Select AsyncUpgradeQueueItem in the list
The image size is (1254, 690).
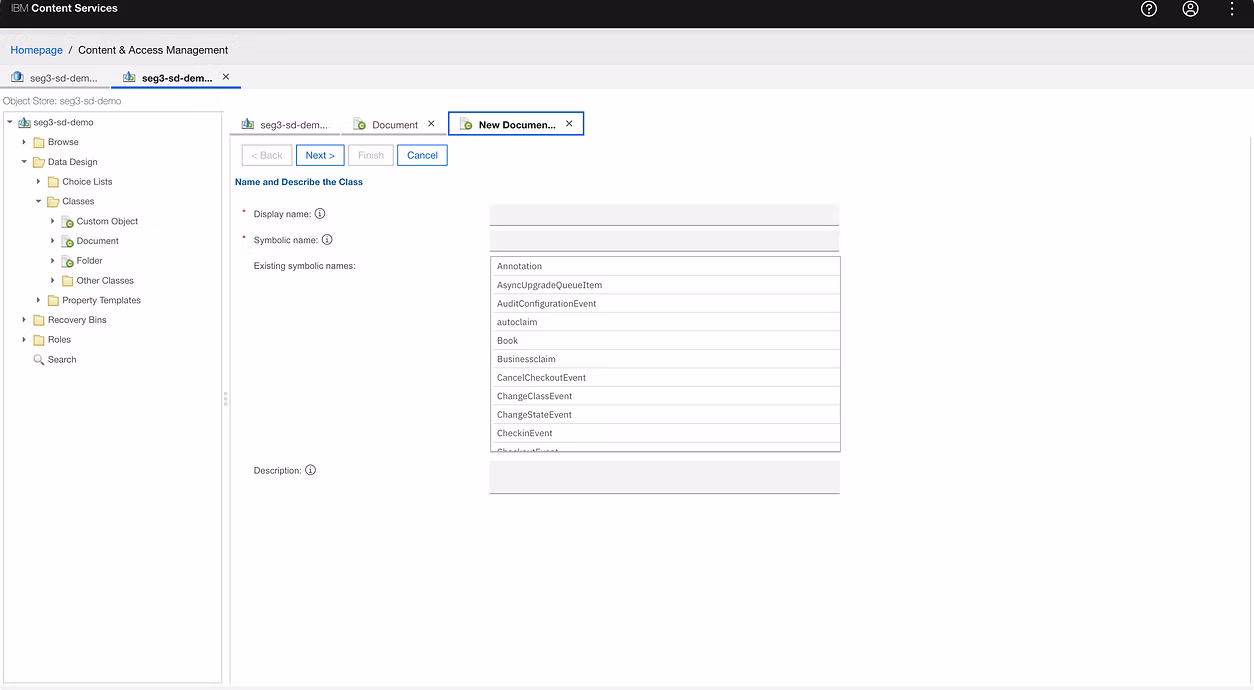click(665, 285)
